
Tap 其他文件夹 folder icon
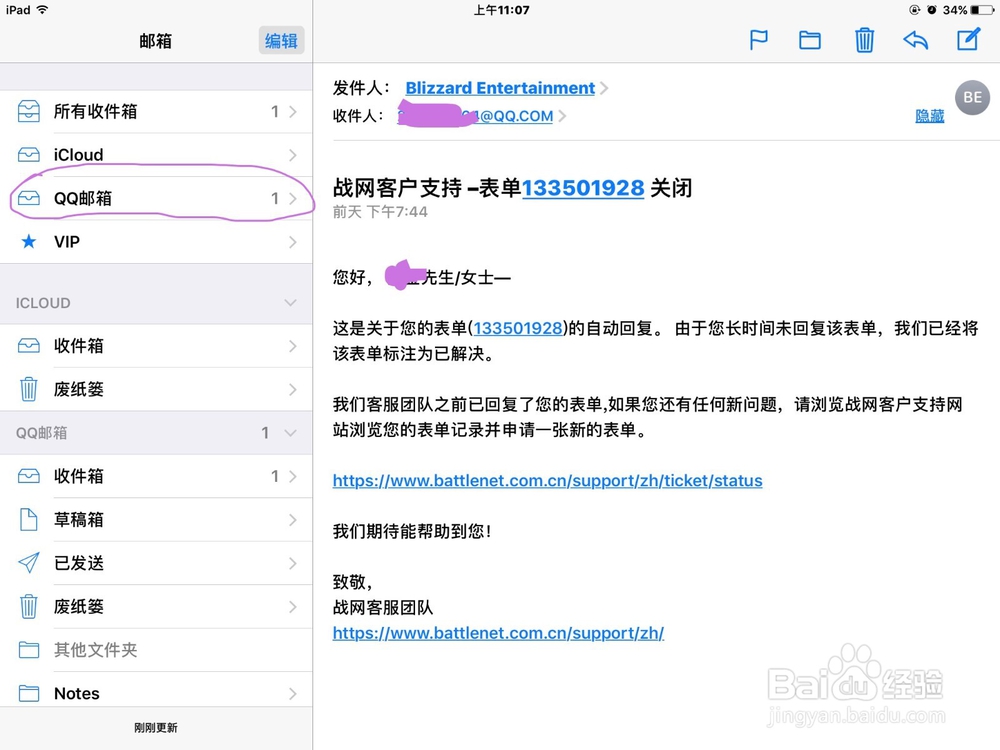[29, 650]
